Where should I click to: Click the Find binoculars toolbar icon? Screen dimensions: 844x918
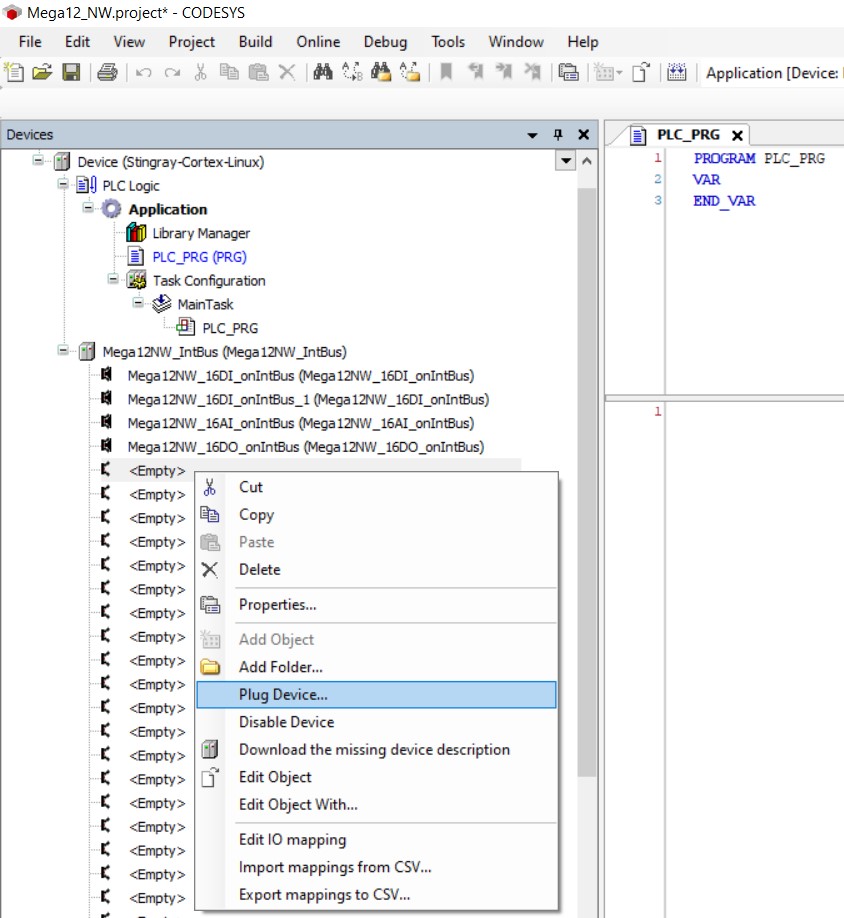[322, 72]
